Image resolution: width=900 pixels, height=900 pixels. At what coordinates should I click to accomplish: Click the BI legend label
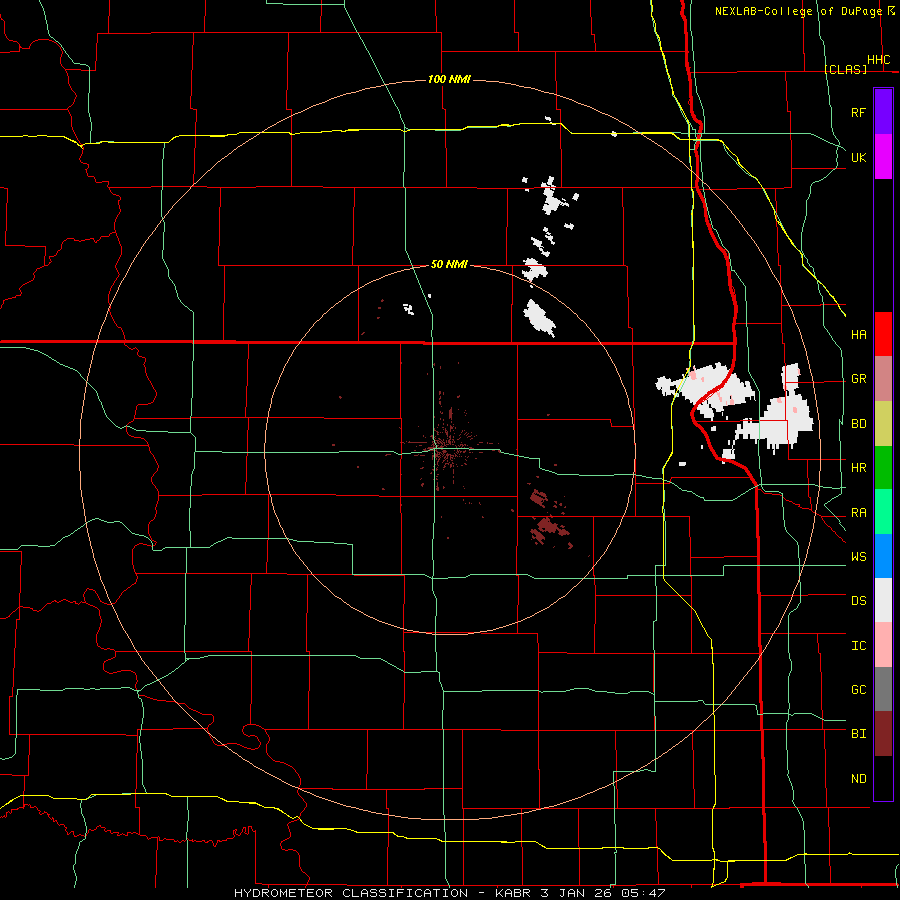[x=858, y=734]
